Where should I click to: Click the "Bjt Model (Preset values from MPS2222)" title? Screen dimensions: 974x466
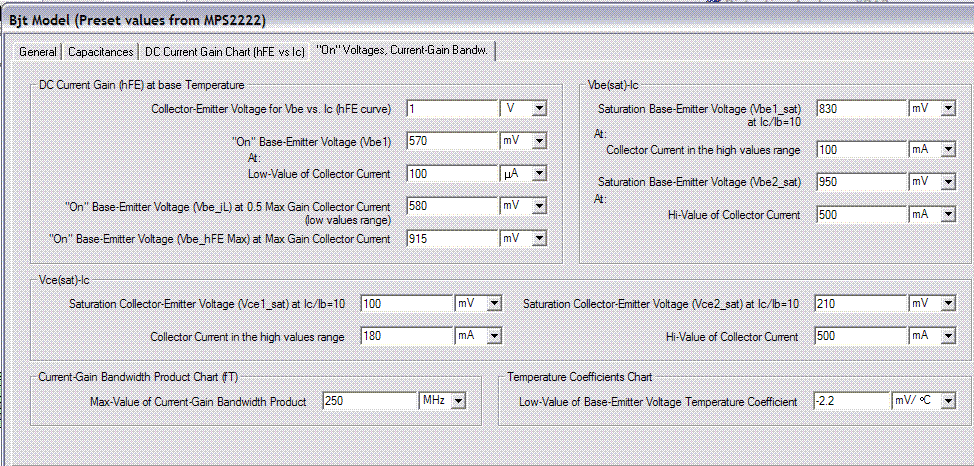pos(137,21)
